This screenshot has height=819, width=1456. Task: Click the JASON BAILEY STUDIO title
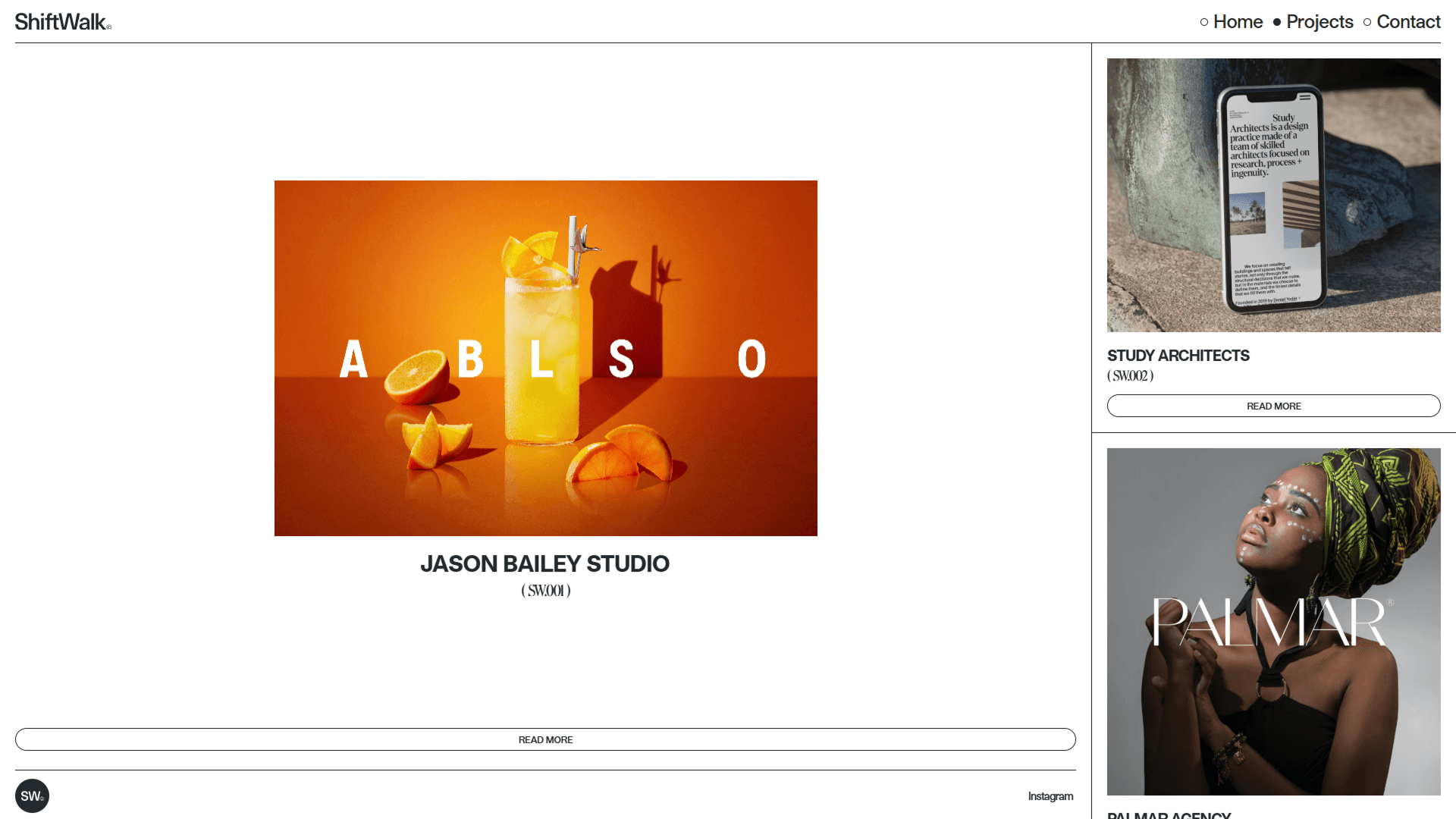545,564
